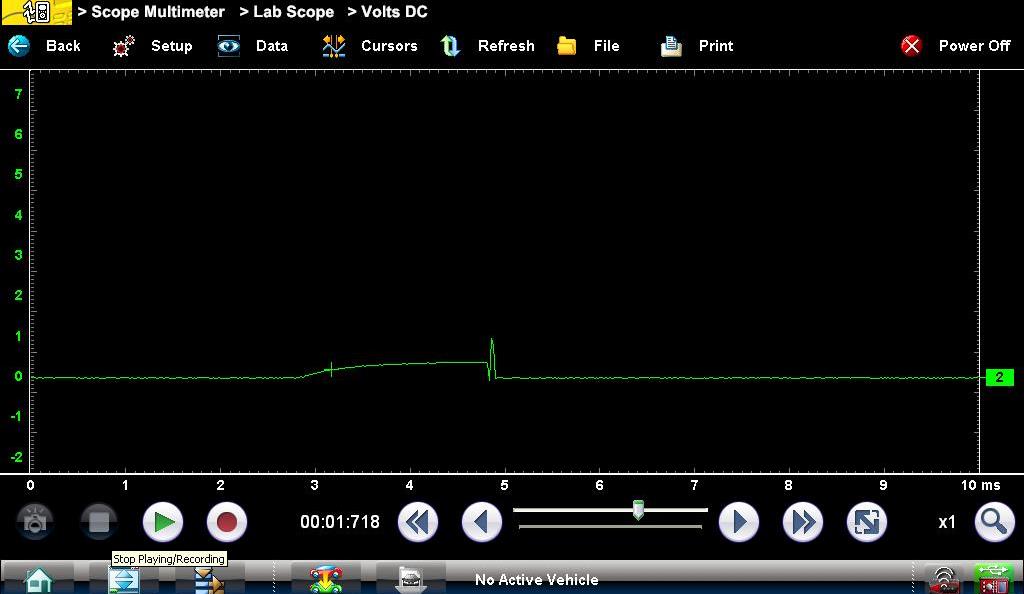This screenshot has height=594, width=1024.
Task: Click the snapshot camera icon
Action: [x=35, y=522]
